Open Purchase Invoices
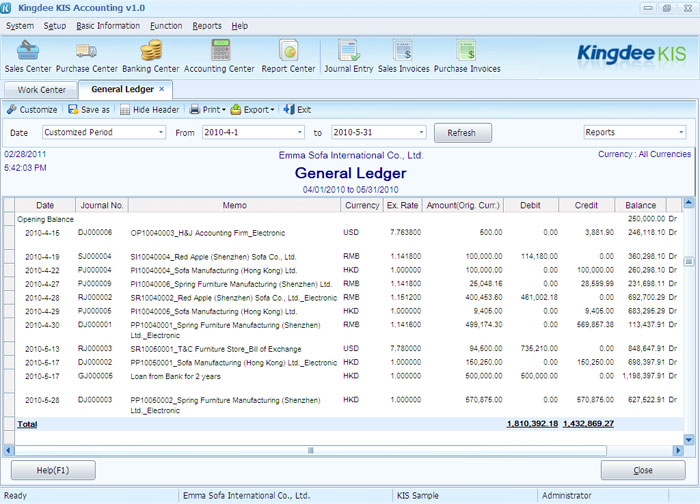 click(467, 57)
